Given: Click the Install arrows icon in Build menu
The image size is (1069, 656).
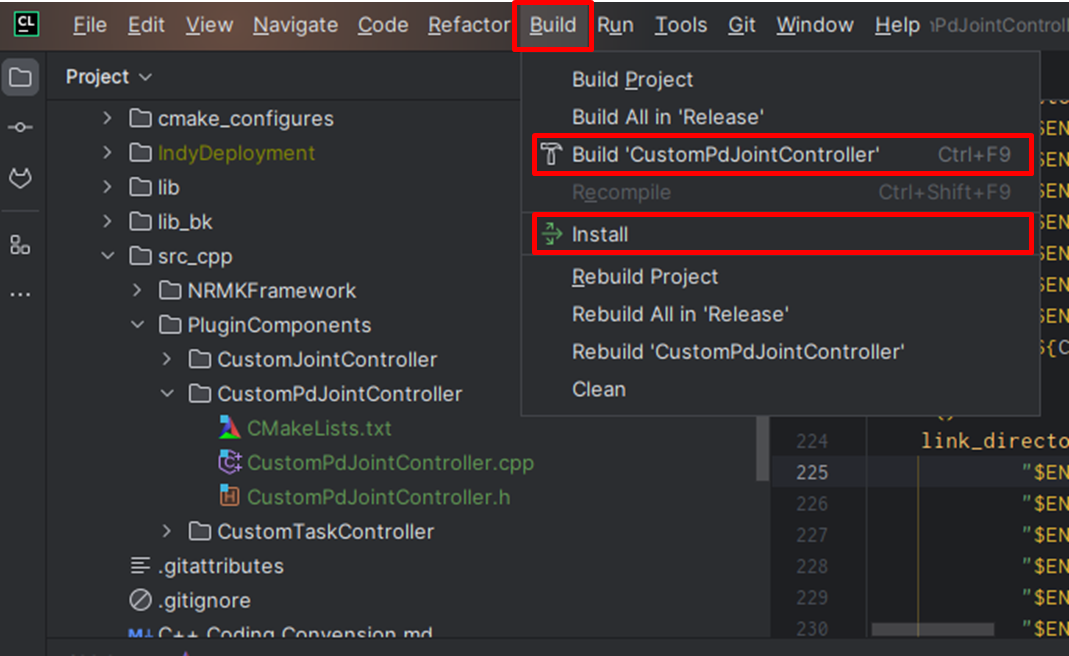Looking at the screenshot, I should coord(552,234).
